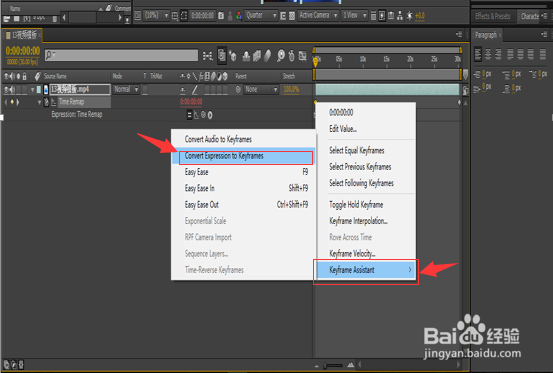The width and height of the screenshot is (553, 373).
Task: Mute audio of 13 mp4 layer
Action: click(x=12, y=90)
